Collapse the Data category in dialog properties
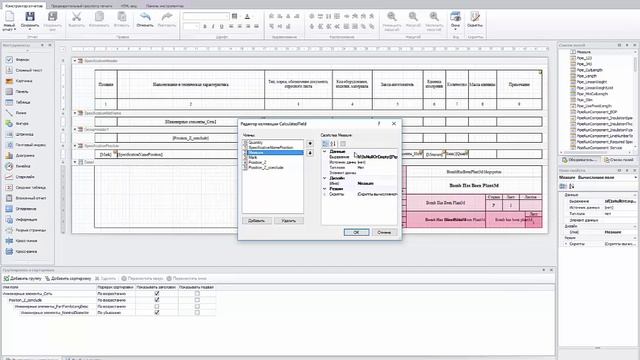This screenshot has width=640, height=360. [x=324, y=151]
